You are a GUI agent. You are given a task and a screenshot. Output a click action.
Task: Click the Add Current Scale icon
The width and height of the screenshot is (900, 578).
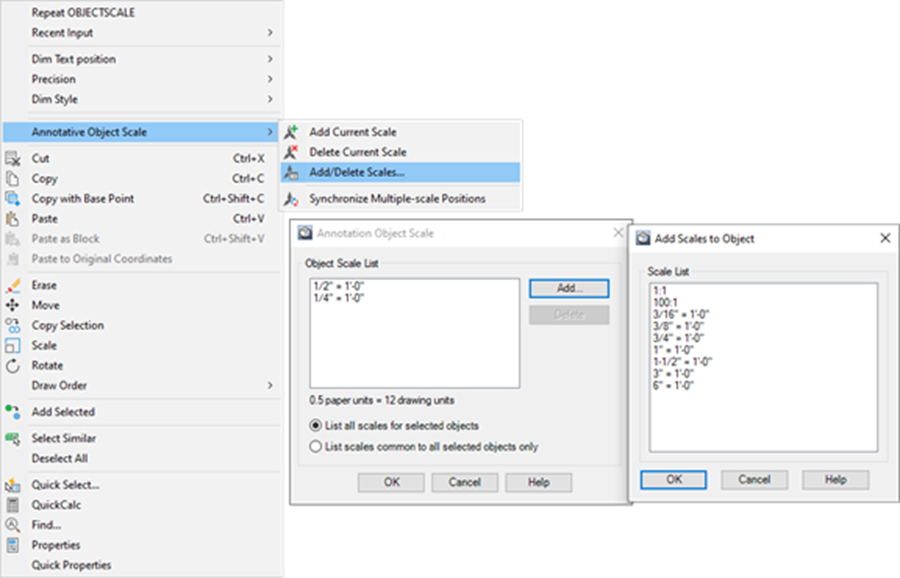[292, 132]
